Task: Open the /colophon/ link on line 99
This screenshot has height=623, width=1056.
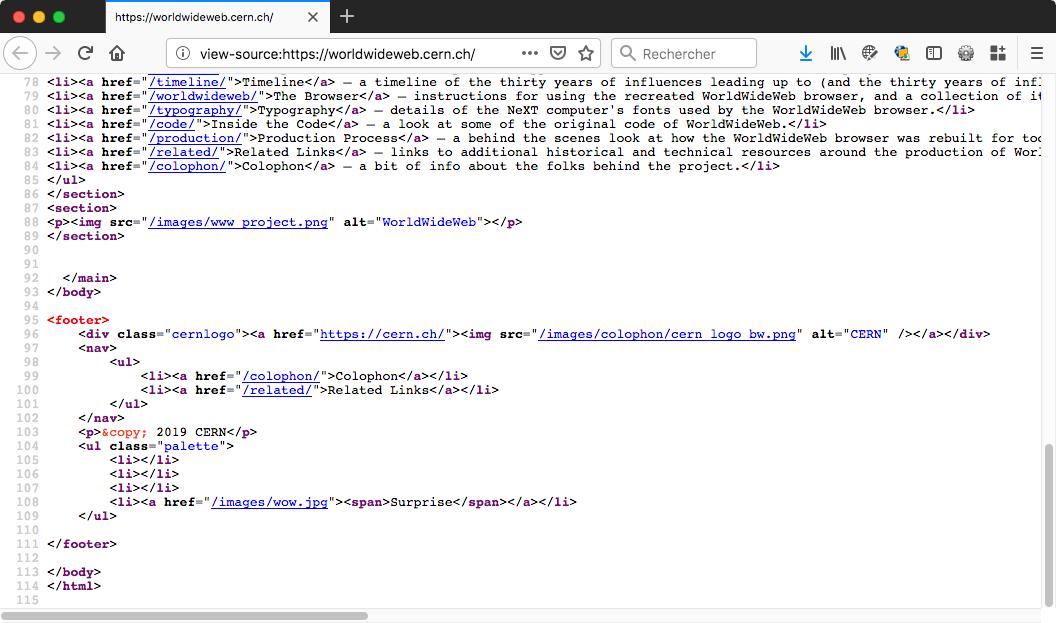Action: pos(281,376)
